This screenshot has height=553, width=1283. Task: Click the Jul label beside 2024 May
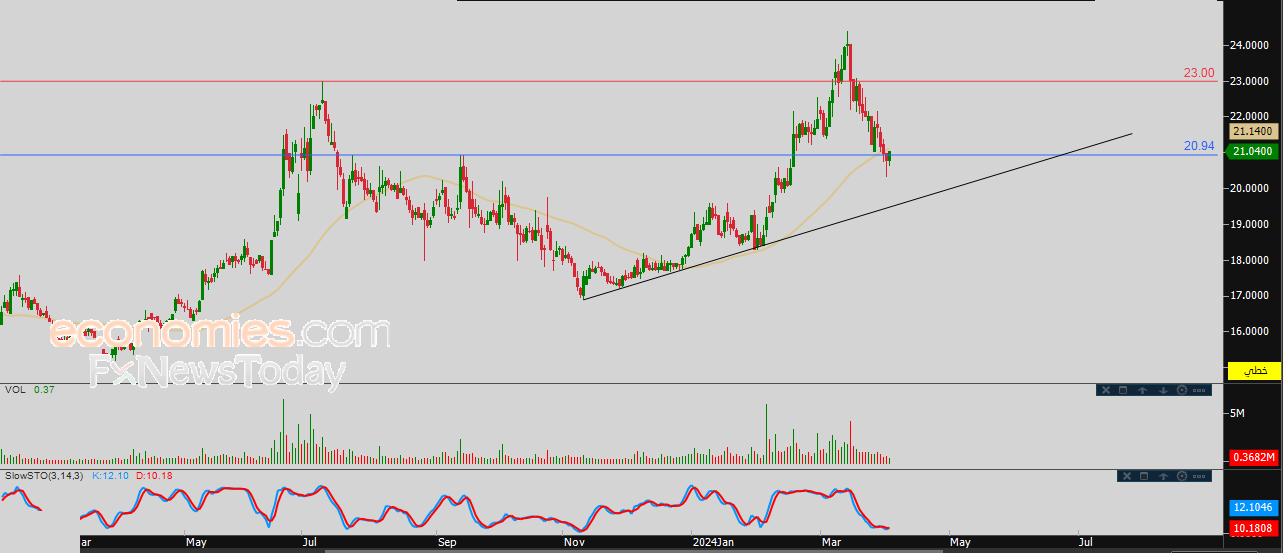click(x=1085, y=543)
